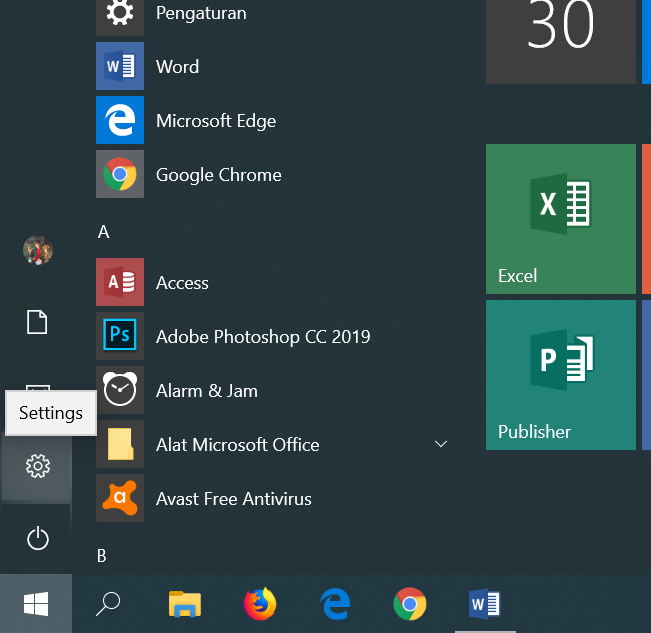Viewport: 651px width, 633px height.
Task: Open Google Chrome from app list
Action: tap(218, 175)
